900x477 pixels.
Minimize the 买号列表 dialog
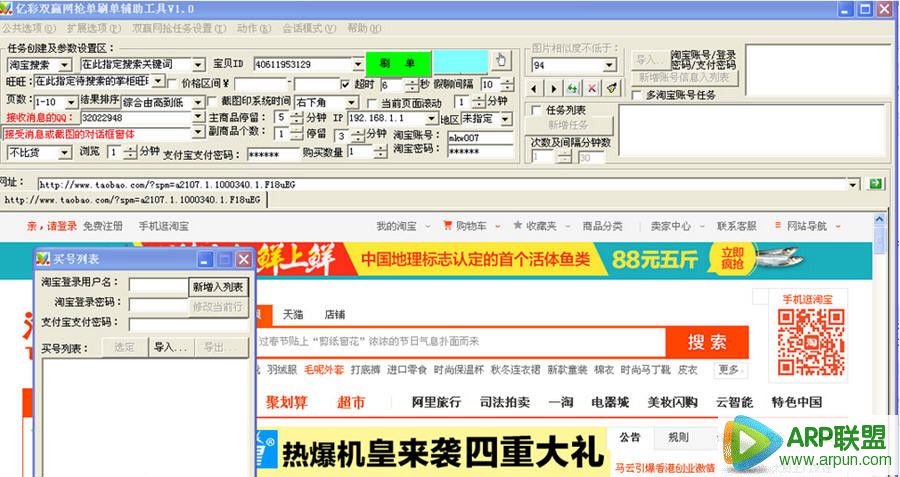[x=205, y=259]
